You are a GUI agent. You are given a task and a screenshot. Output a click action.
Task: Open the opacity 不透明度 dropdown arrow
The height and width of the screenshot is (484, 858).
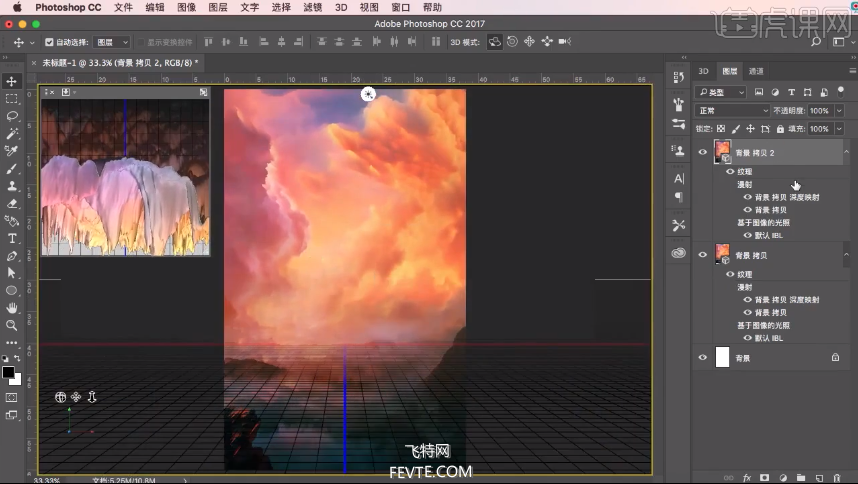click(x=839, y=110)
